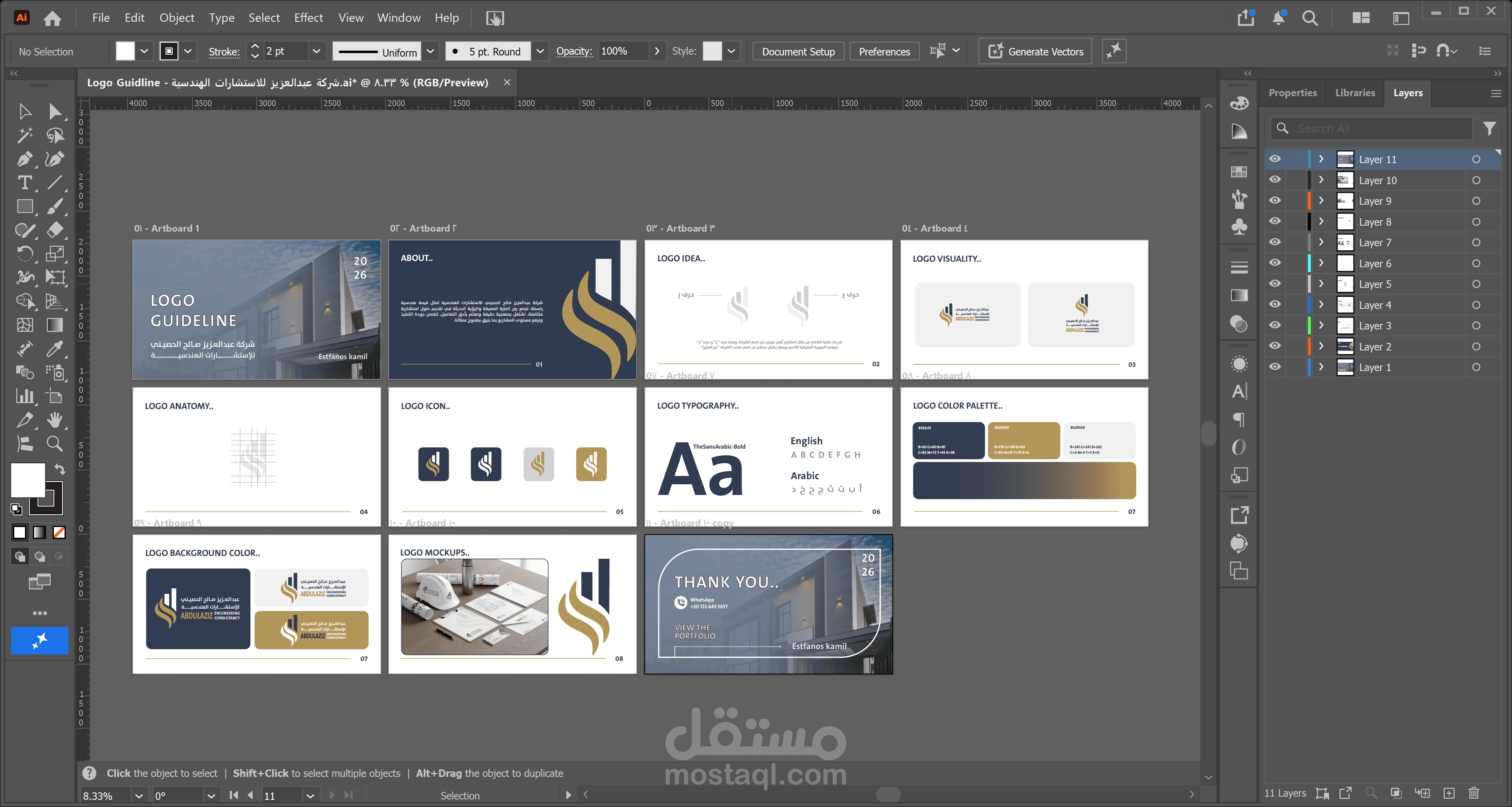This screenshot has width=1512, height=807.
Task: Open the Object menu
Action: [x=177, y=17]
